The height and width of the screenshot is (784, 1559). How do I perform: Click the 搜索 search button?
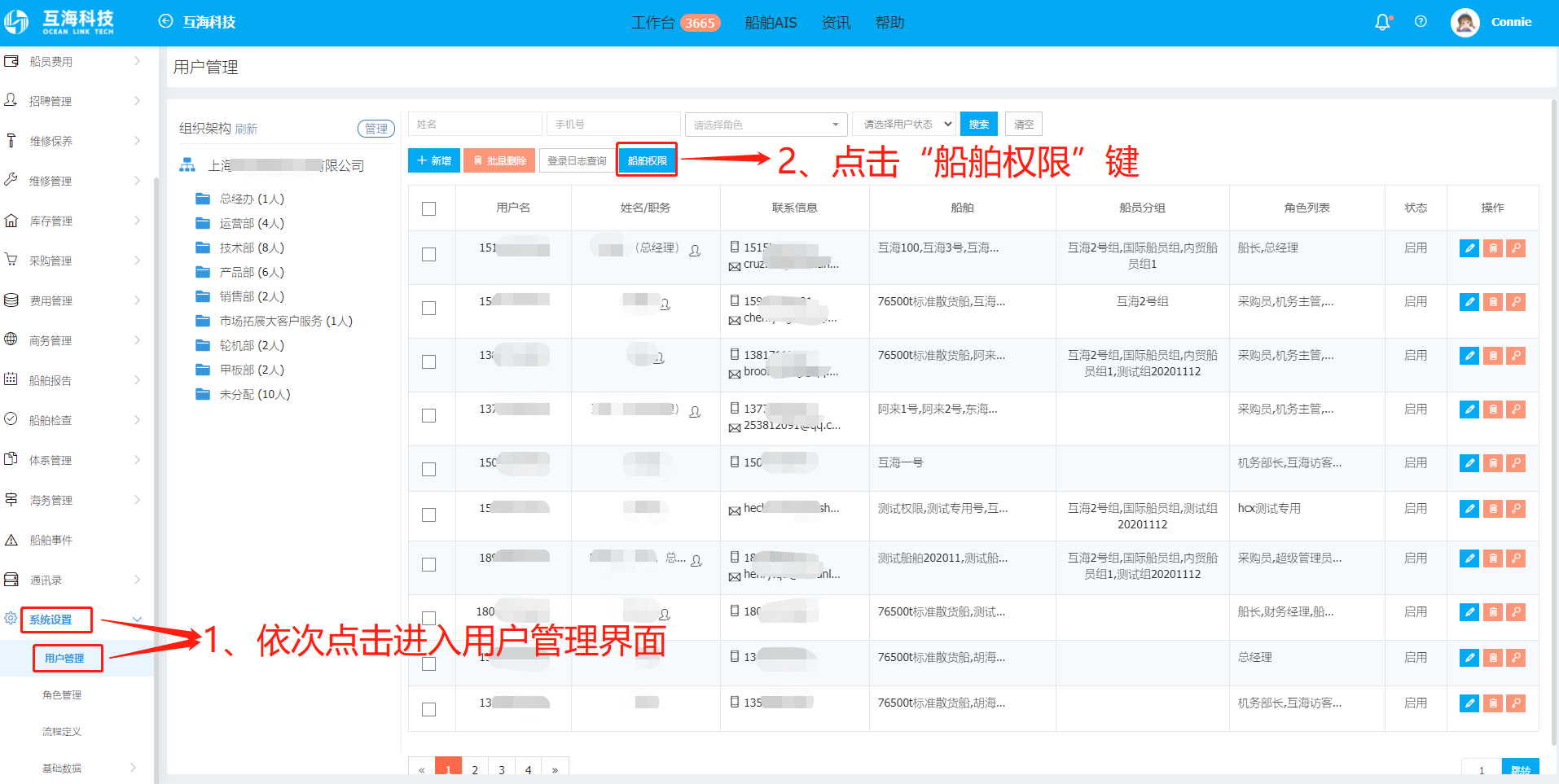point(979,124)
